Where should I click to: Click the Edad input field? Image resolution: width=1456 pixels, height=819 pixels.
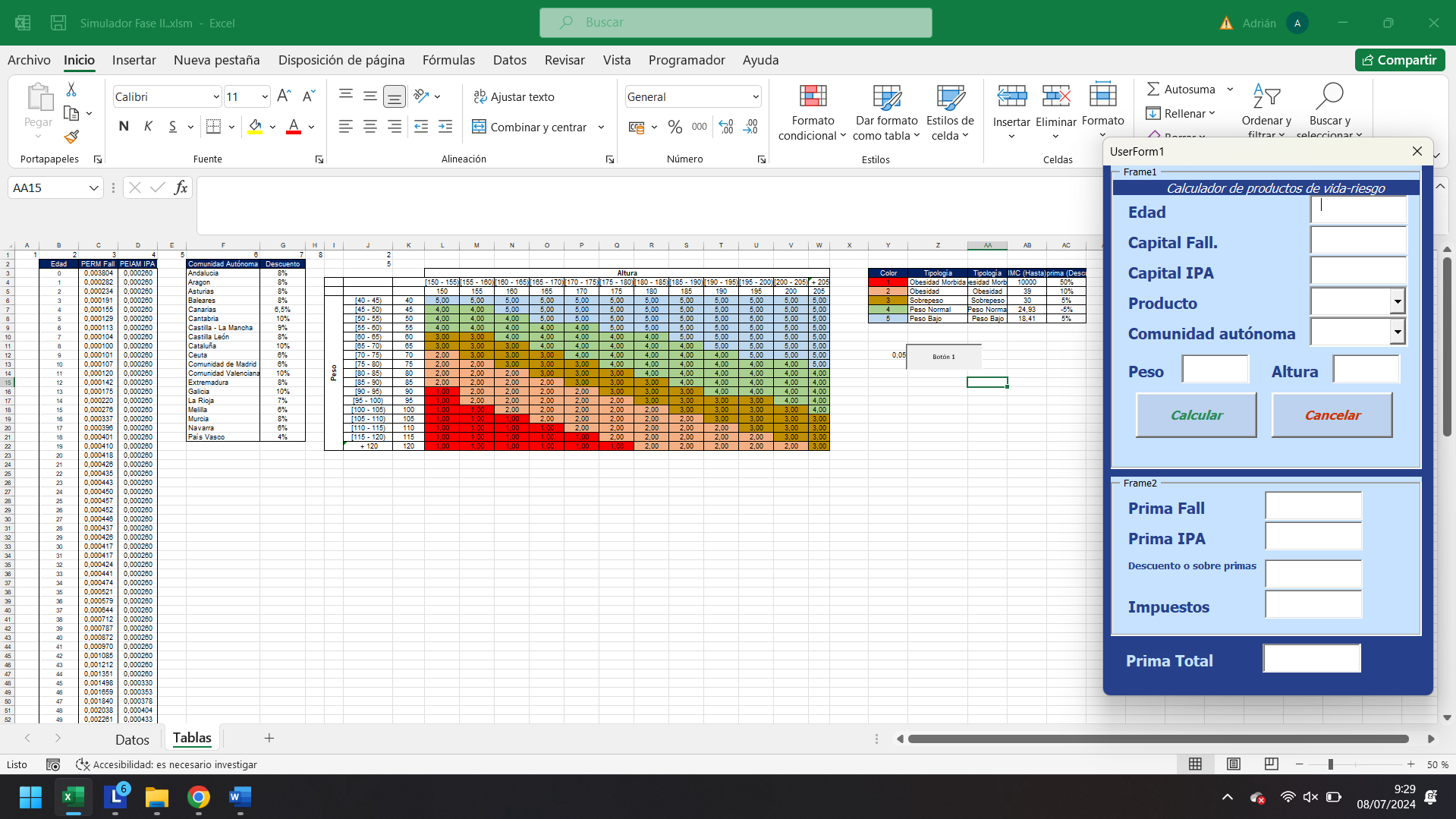[1358, 210]
